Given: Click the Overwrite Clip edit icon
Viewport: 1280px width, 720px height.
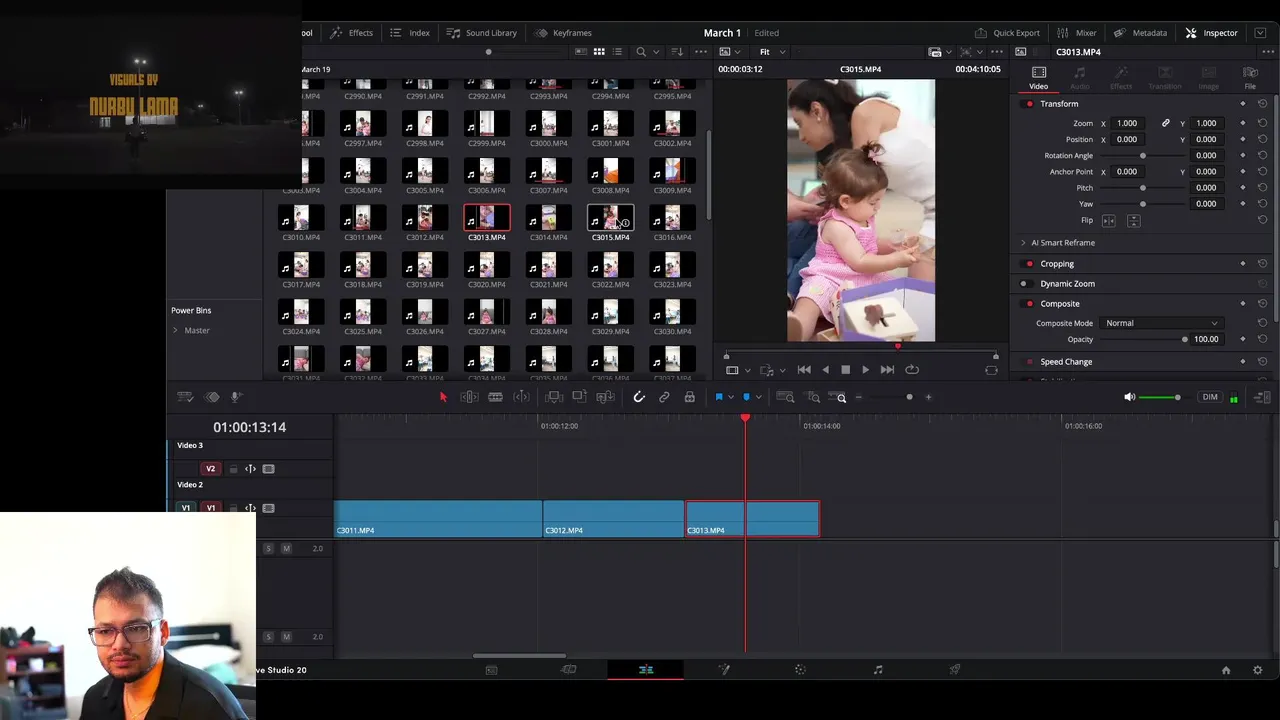Looking at the screenshot, I should [579, 397].
